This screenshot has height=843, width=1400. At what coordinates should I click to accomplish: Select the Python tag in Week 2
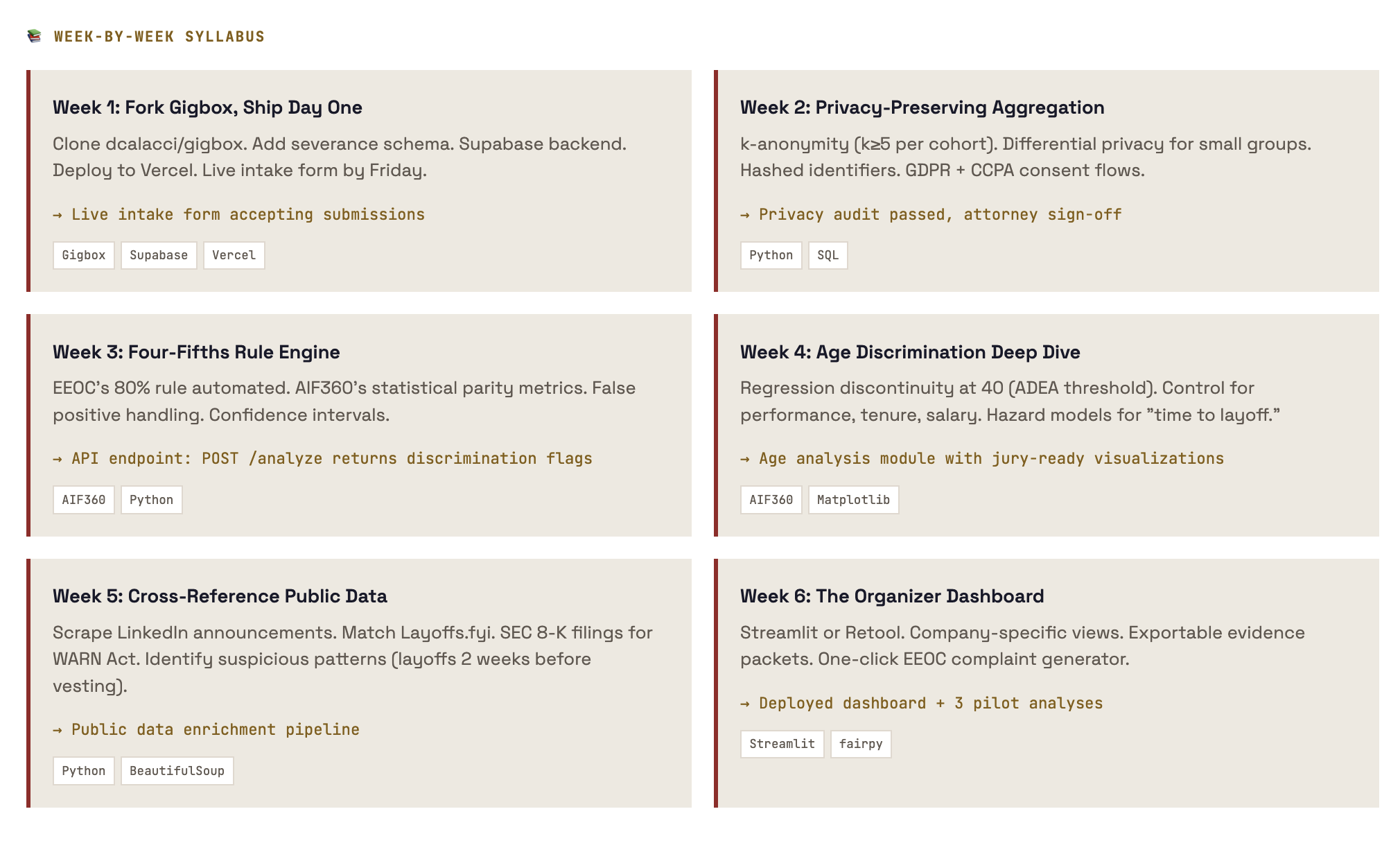coord(771,255)
